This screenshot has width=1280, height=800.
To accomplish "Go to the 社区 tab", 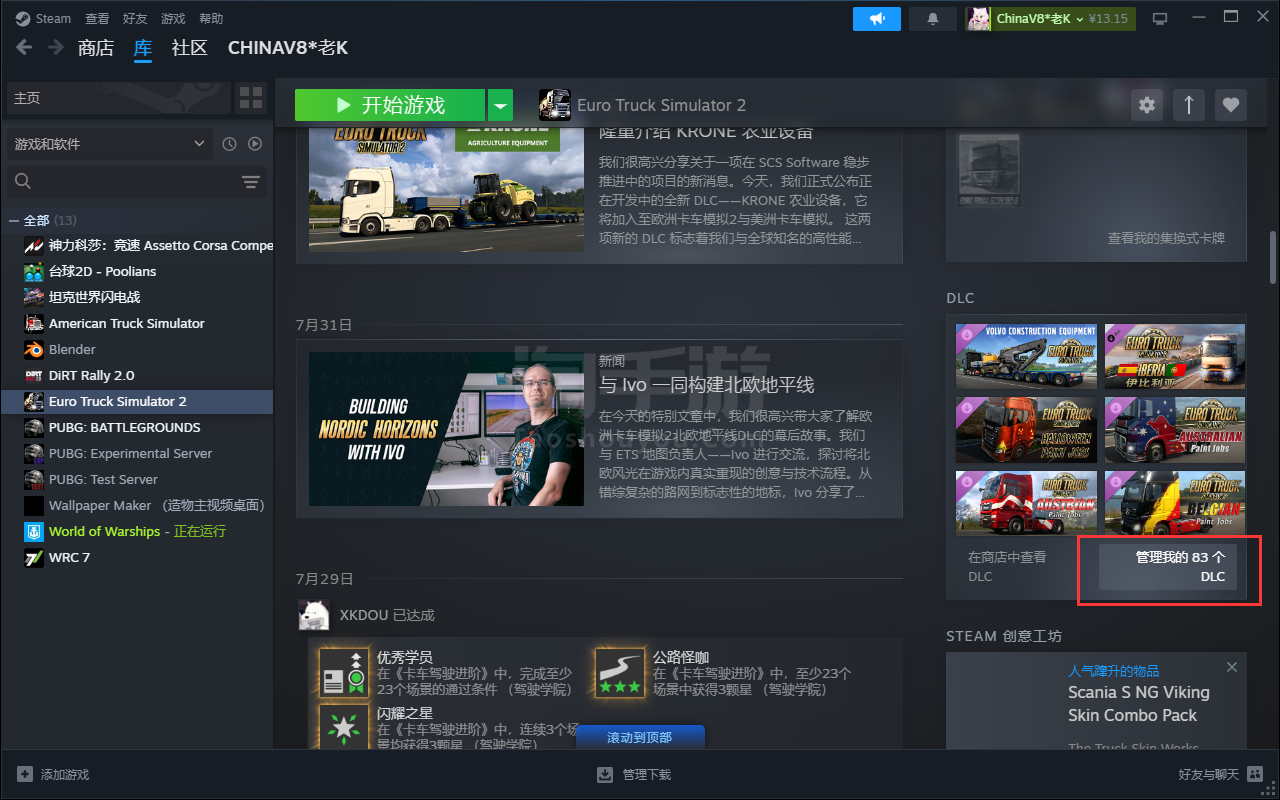I will tap(189, 48).
